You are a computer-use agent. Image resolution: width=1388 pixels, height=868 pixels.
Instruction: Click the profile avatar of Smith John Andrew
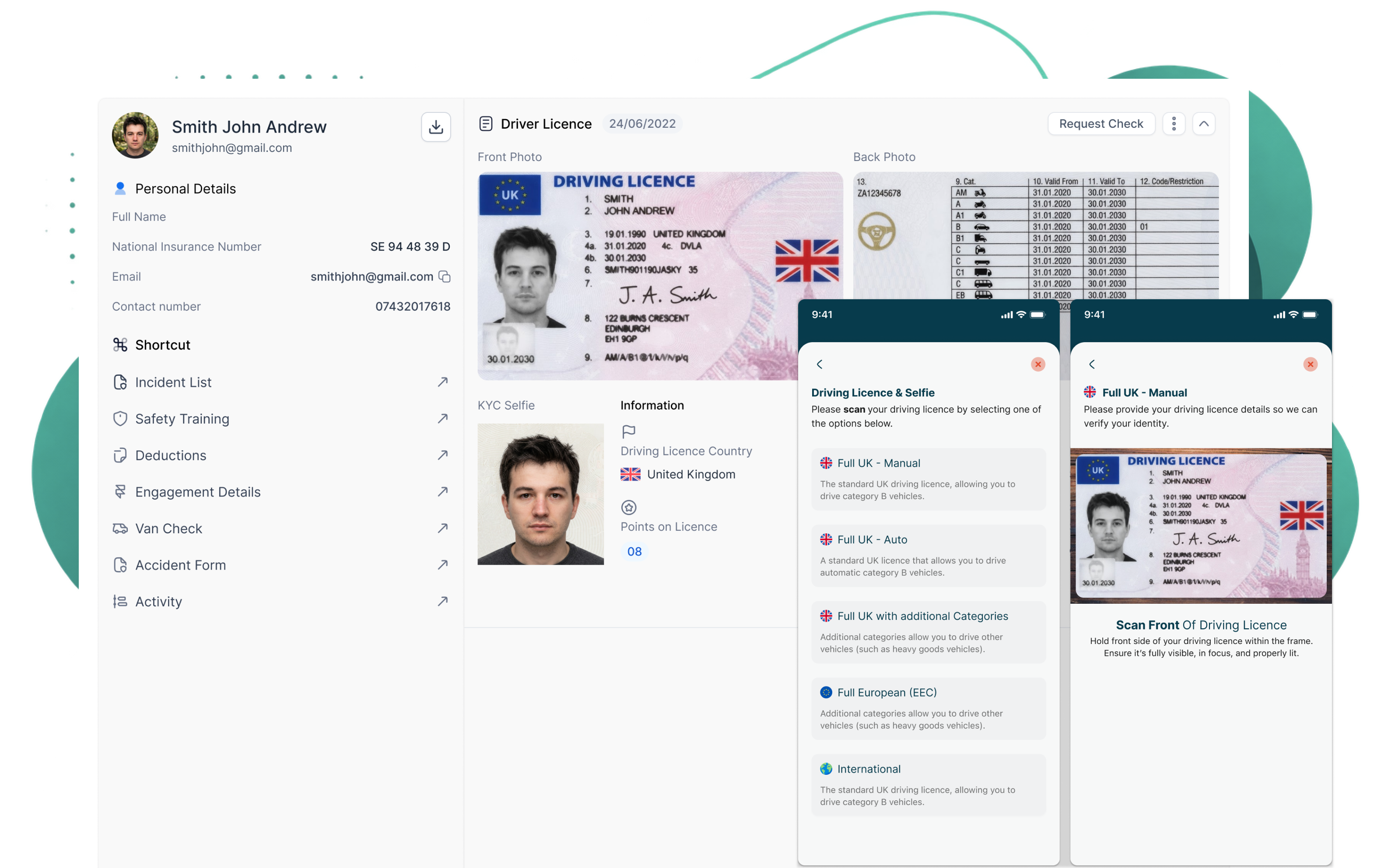(135, 136)
